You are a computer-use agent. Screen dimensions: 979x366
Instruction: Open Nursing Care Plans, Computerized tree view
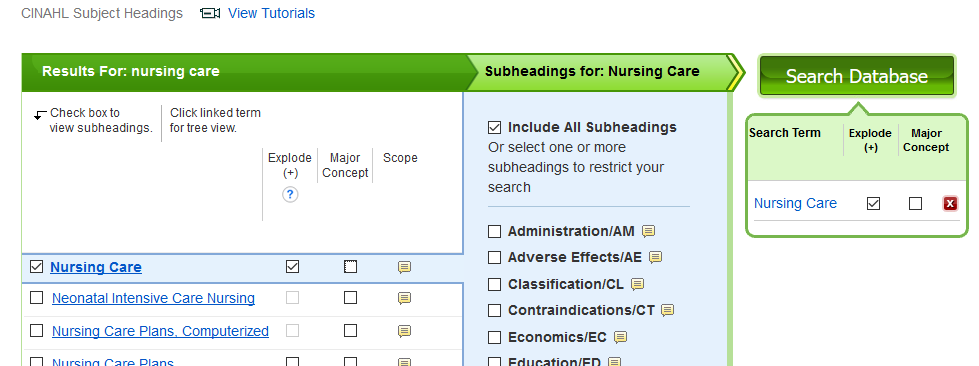[x=160, y=331]
